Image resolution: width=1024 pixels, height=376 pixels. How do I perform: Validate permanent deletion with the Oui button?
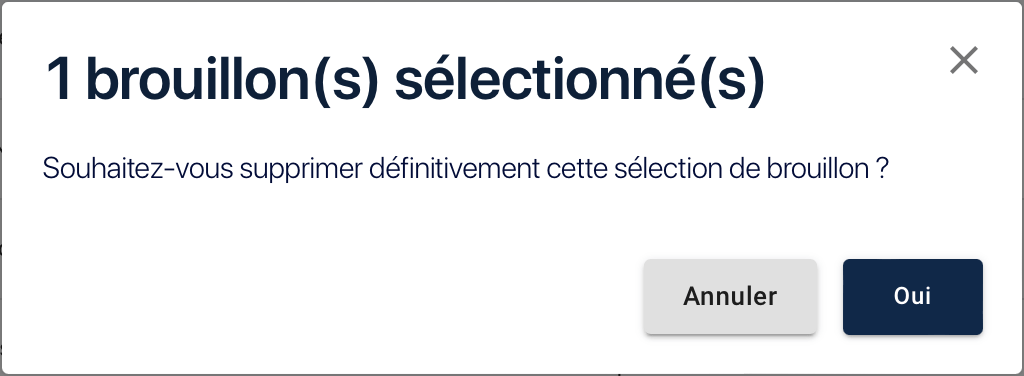tap(912, 296)
